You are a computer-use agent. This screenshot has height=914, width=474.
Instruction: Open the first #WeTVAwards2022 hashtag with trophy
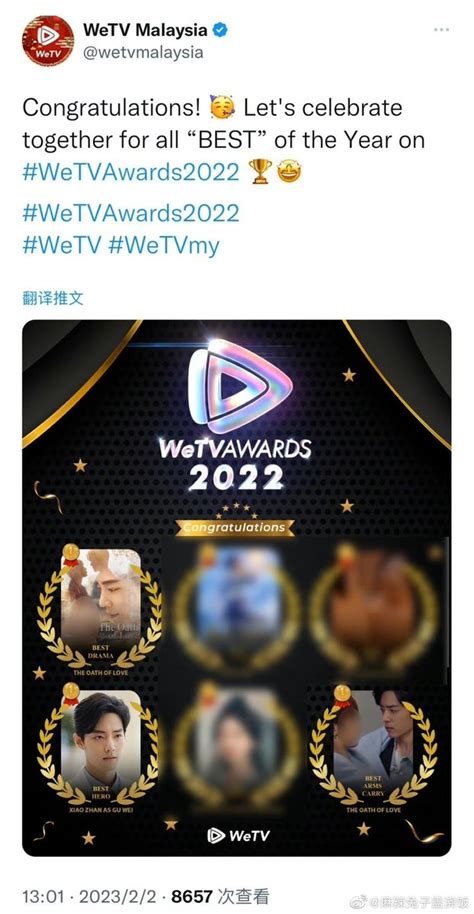tap(131, 173)
